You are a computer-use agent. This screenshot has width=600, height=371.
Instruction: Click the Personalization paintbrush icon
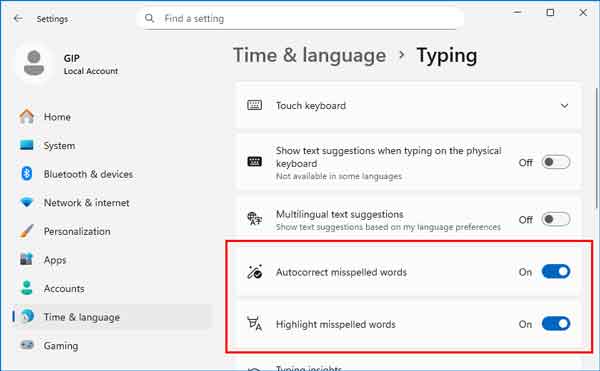[x=27, y=231]
